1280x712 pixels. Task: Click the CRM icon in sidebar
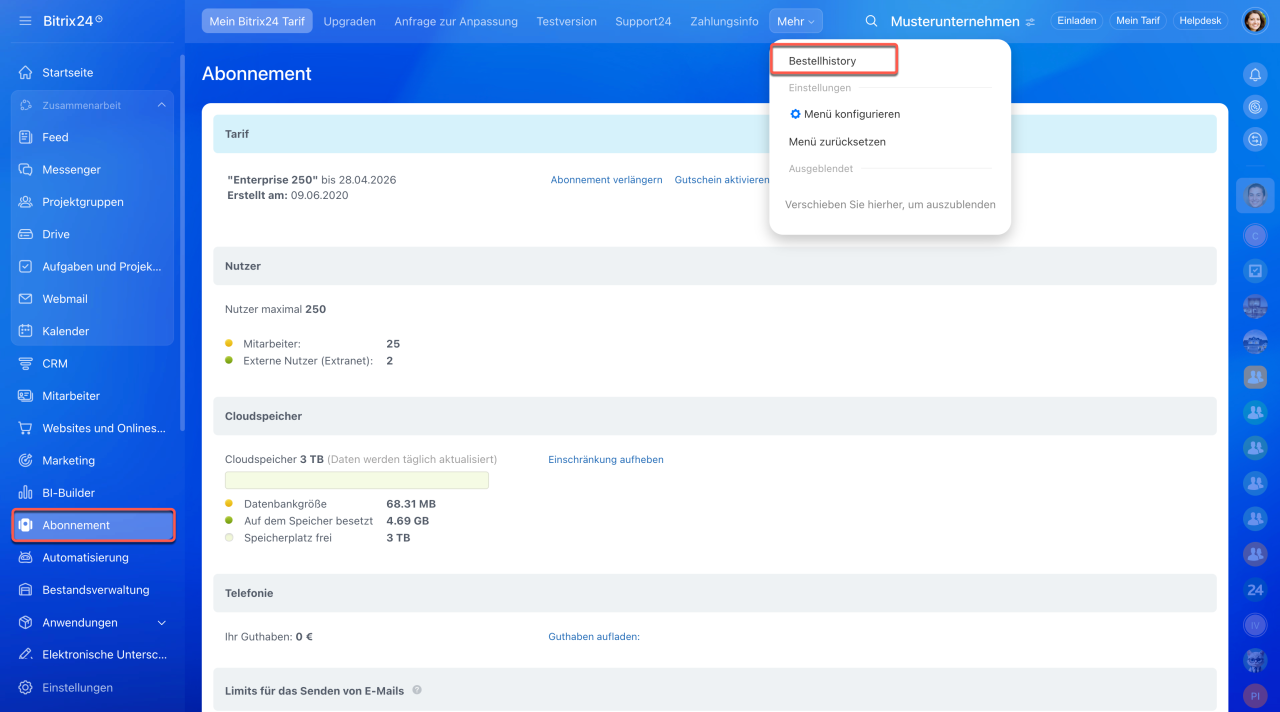tap(26, 364)
